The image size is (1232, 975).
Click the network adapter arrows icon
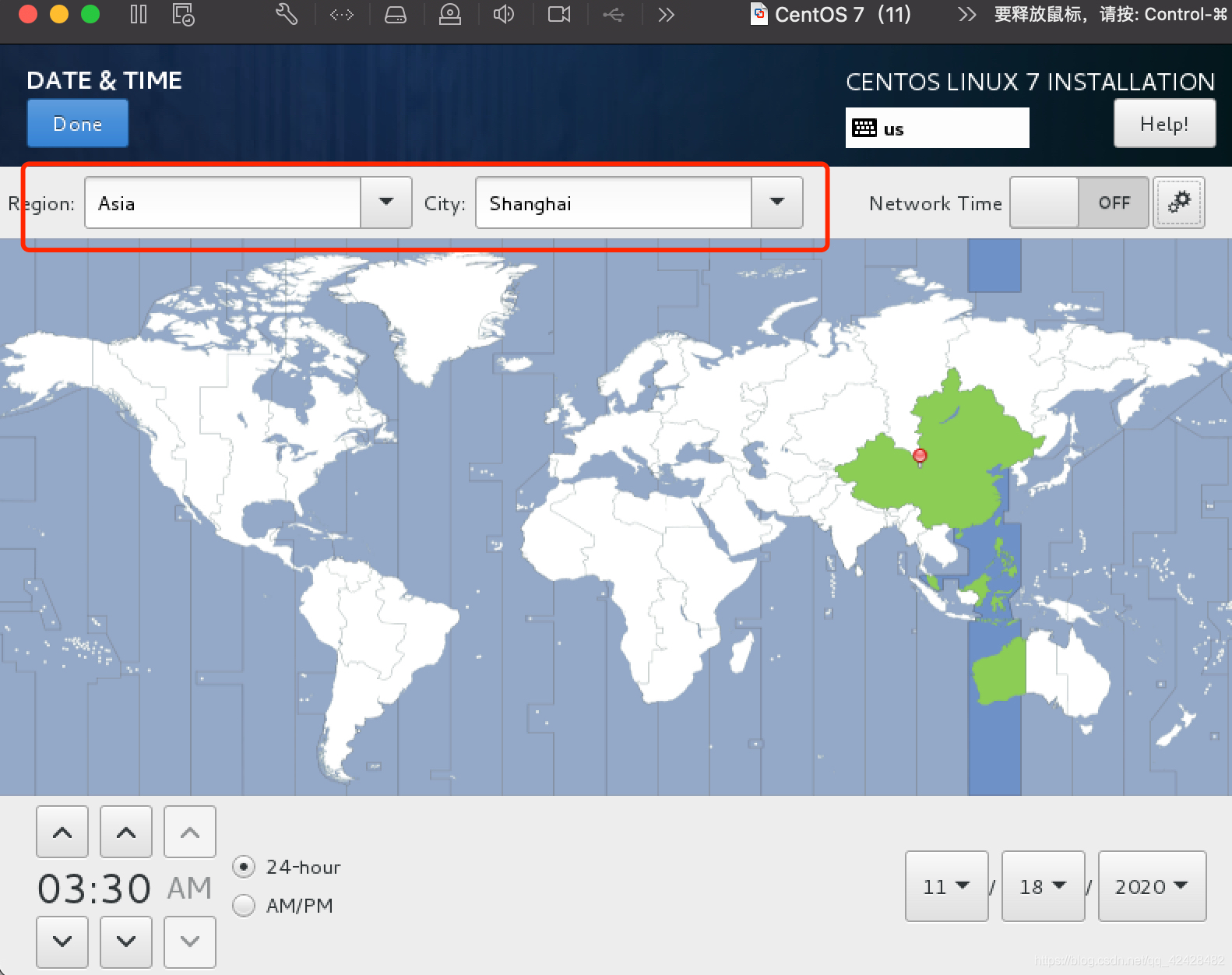[342, 15]
